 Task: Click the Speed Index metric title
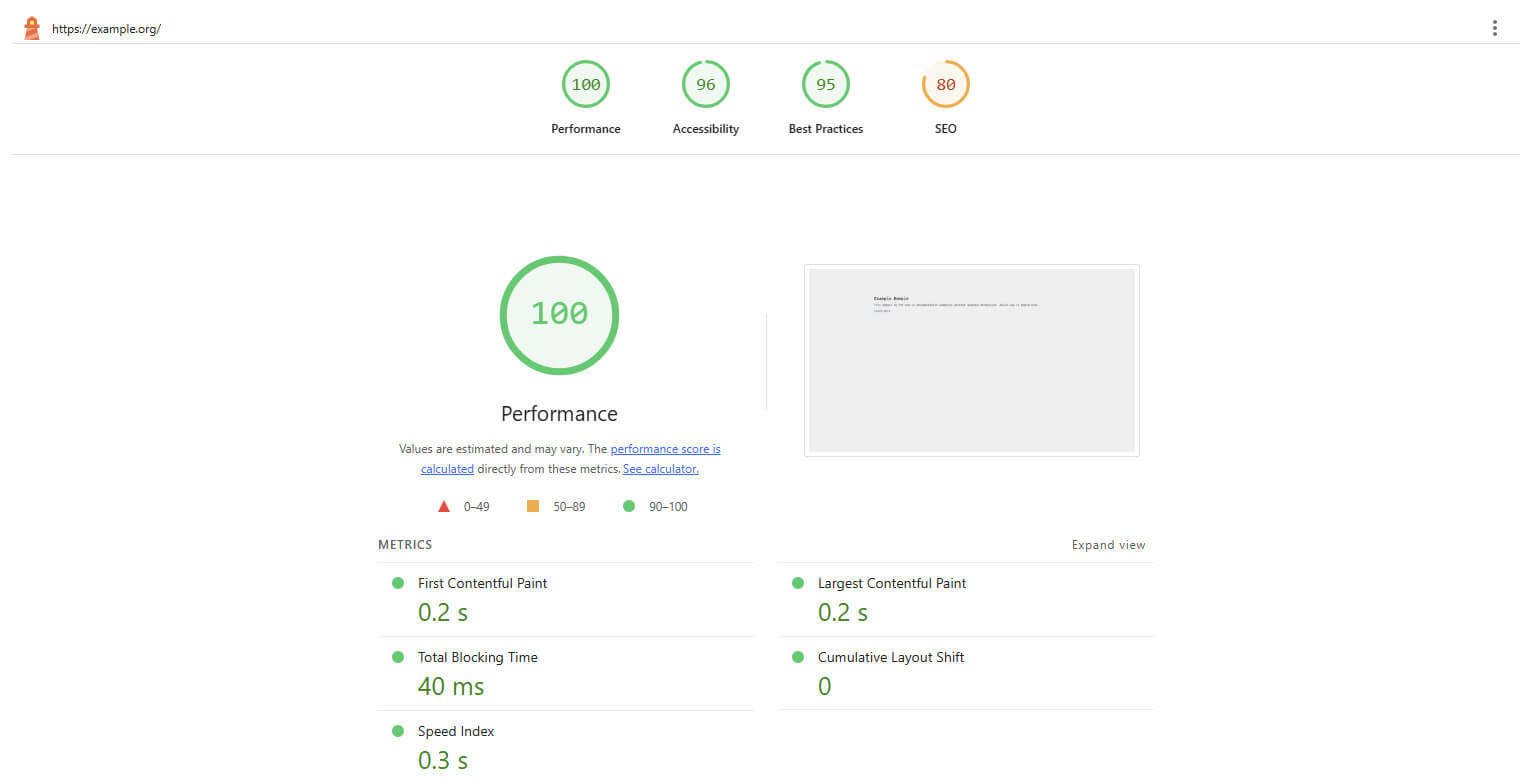point(456,731)
